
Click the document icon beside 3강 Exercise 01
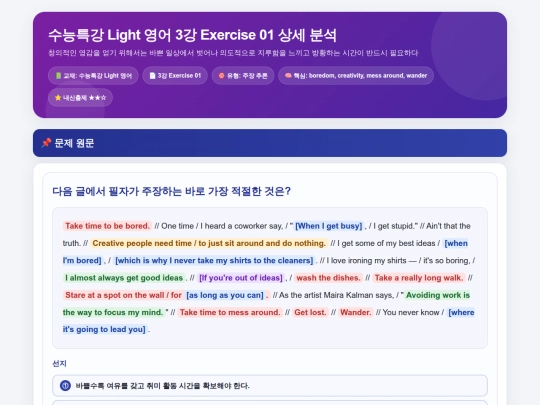(x=152, y=76)
